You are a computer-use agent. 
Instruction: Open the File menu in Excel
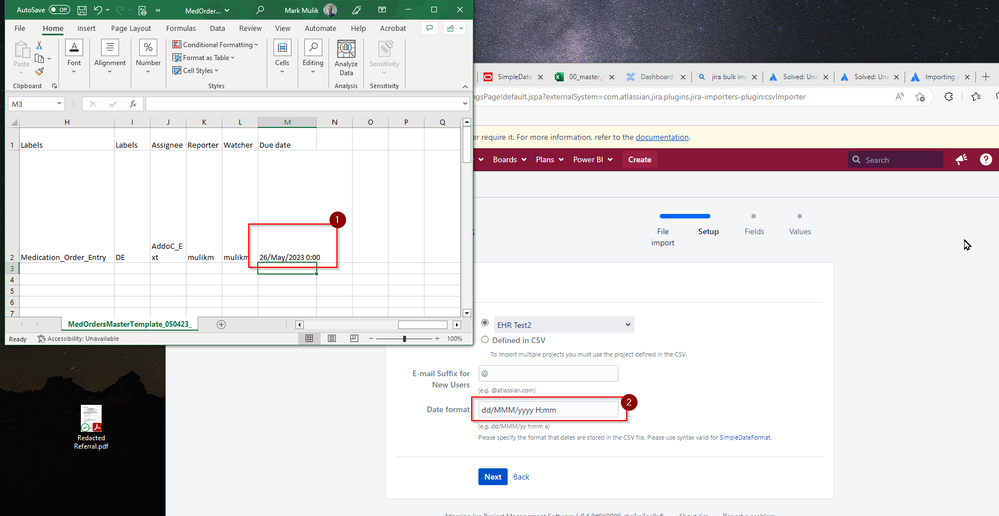point(20,29)
